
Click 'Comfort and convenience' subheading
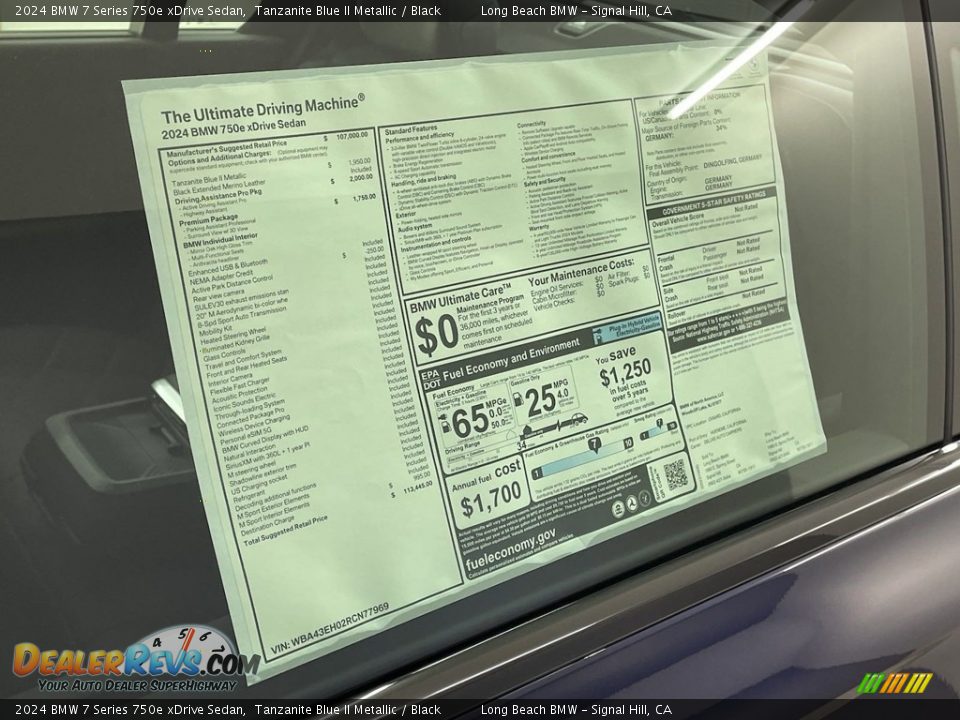pyautogui.click(x=549, y=156)
